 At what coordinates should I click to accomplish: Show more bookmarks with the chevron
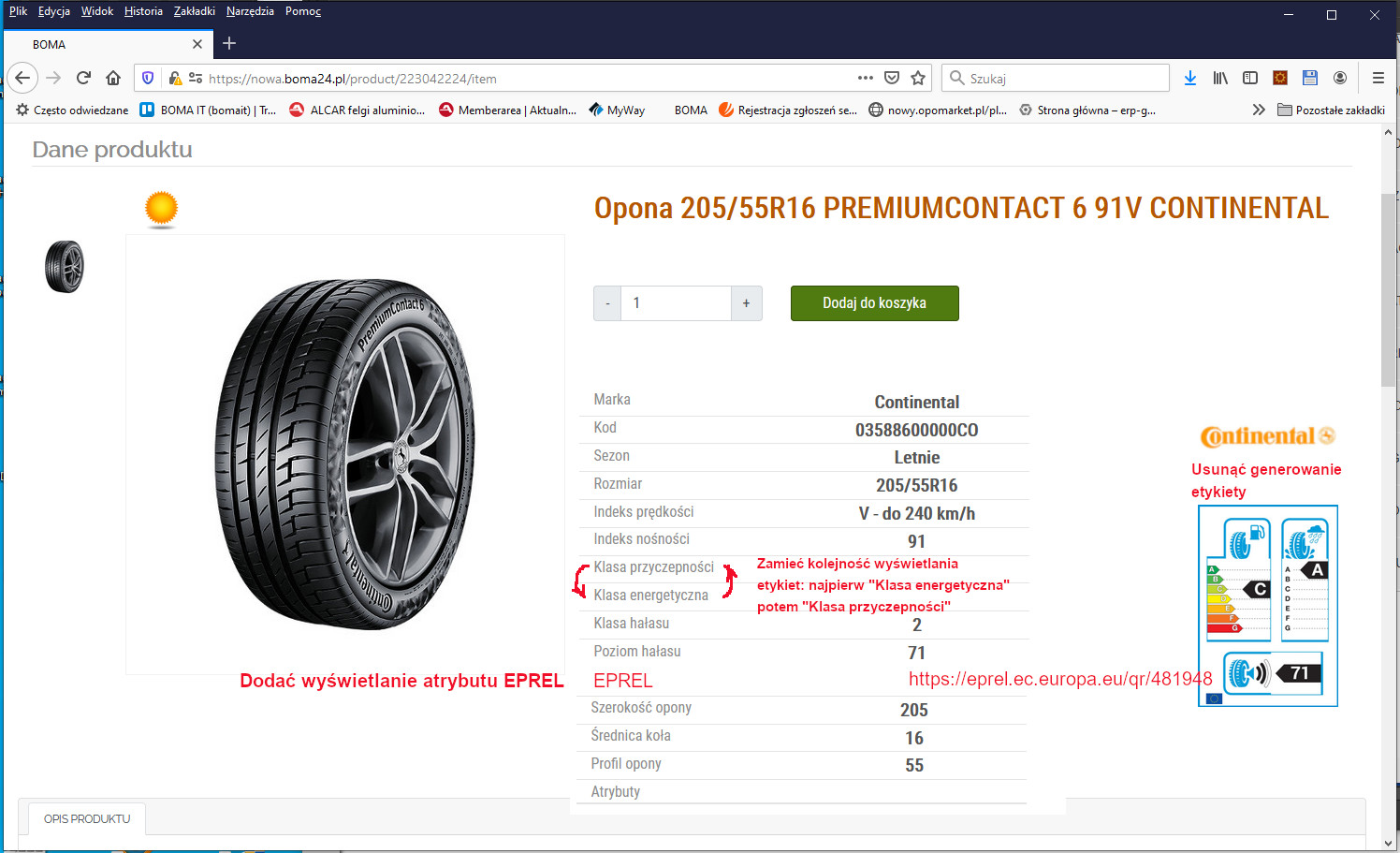pos(1259,110)
